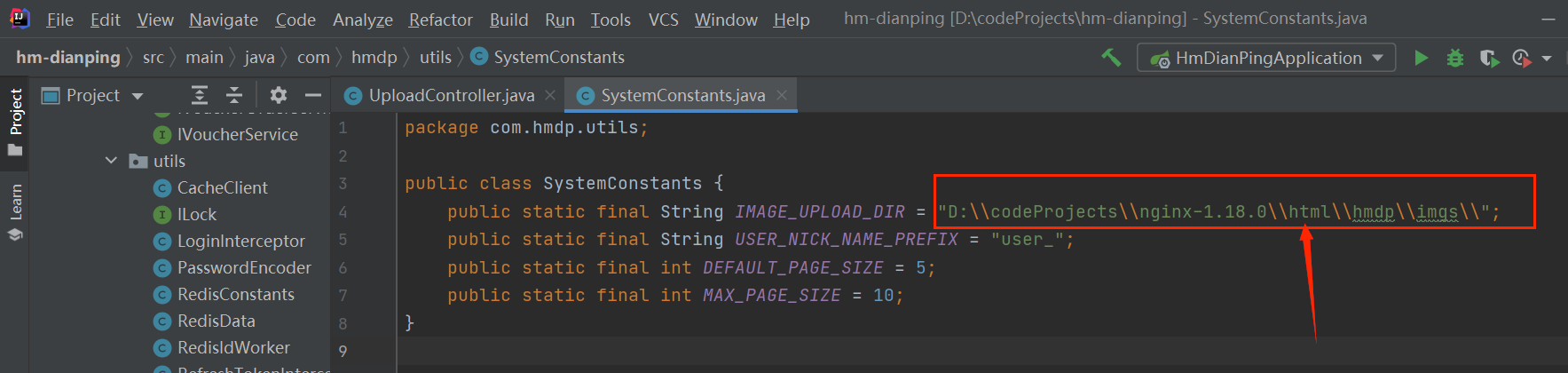The height and width of the screenshot is (373, 1568).
Task: Open the Tools menu
Action: point(611,20)
